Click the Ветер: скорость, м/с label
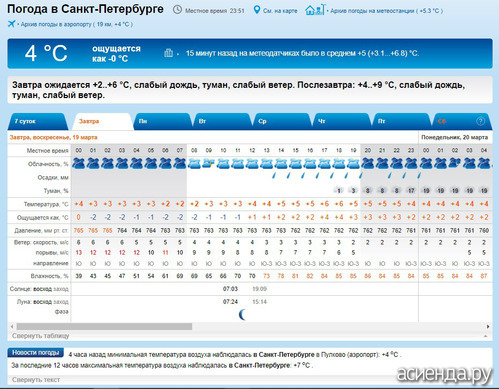This screenshot has width=499, height=389. click(x=41, y=242)
